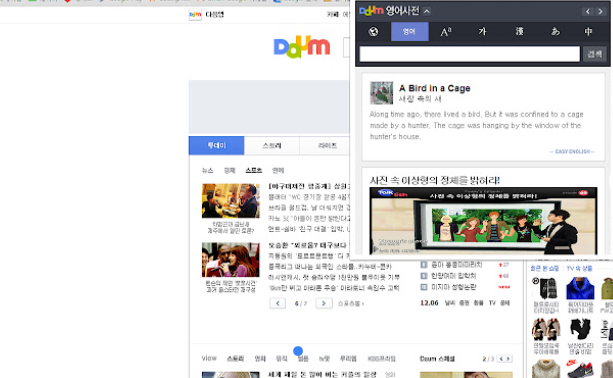Switch to the 스토리 main tab
613x378 pixels.
pos(272,145)
